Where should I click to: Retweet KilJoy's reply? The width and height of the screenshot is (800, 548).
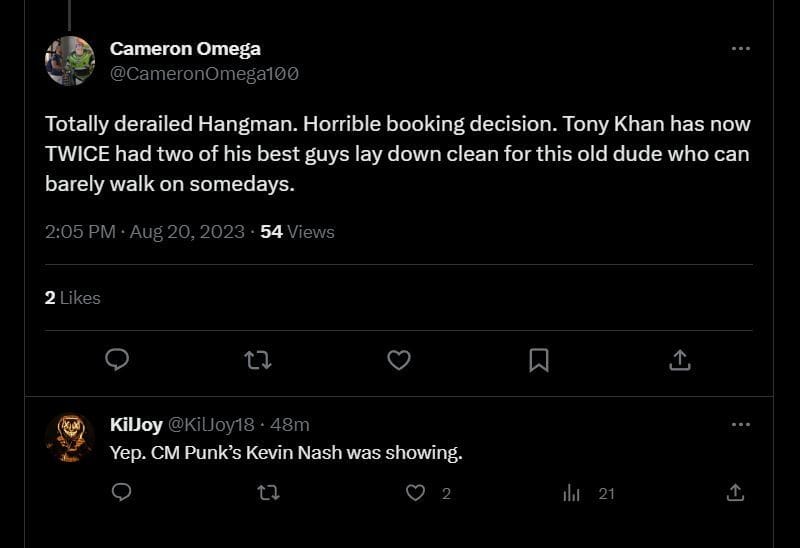click(269, 492)
